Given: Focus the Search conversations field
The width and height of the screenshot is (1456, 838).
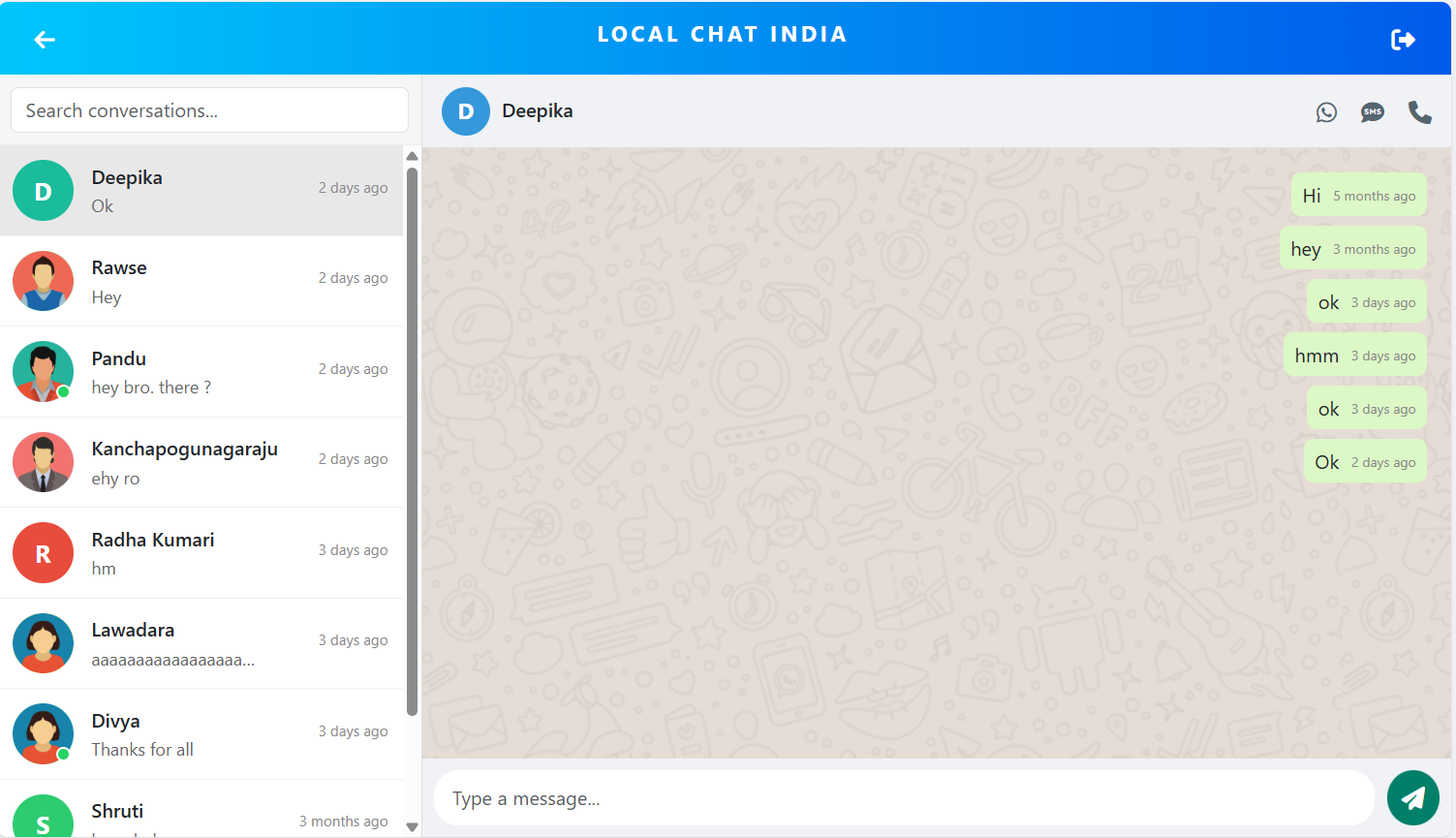Looking at the screenshot, I should (x=209, y=110).
